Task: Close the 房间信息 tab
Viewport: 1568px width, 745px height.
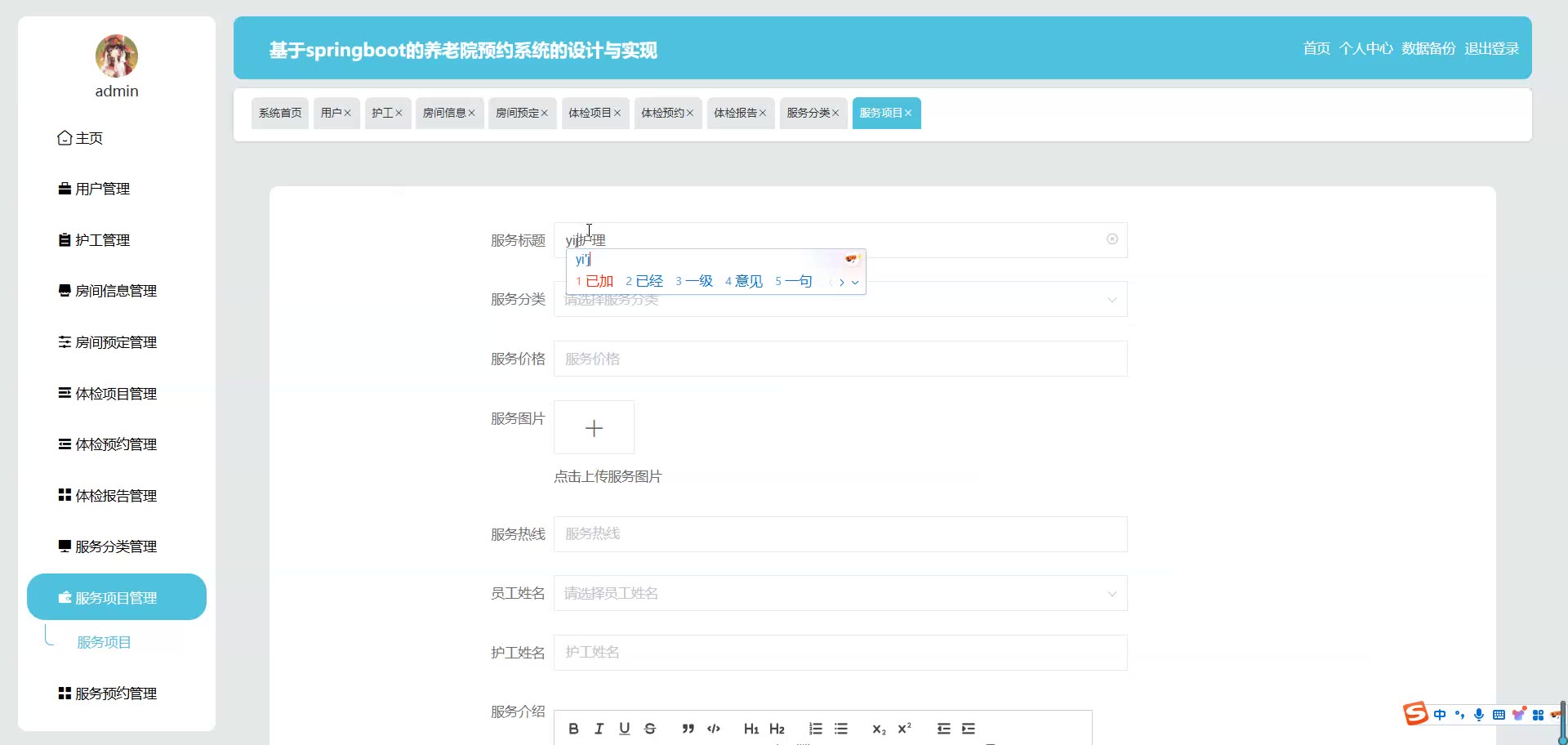Action: (x=471, y=113)
